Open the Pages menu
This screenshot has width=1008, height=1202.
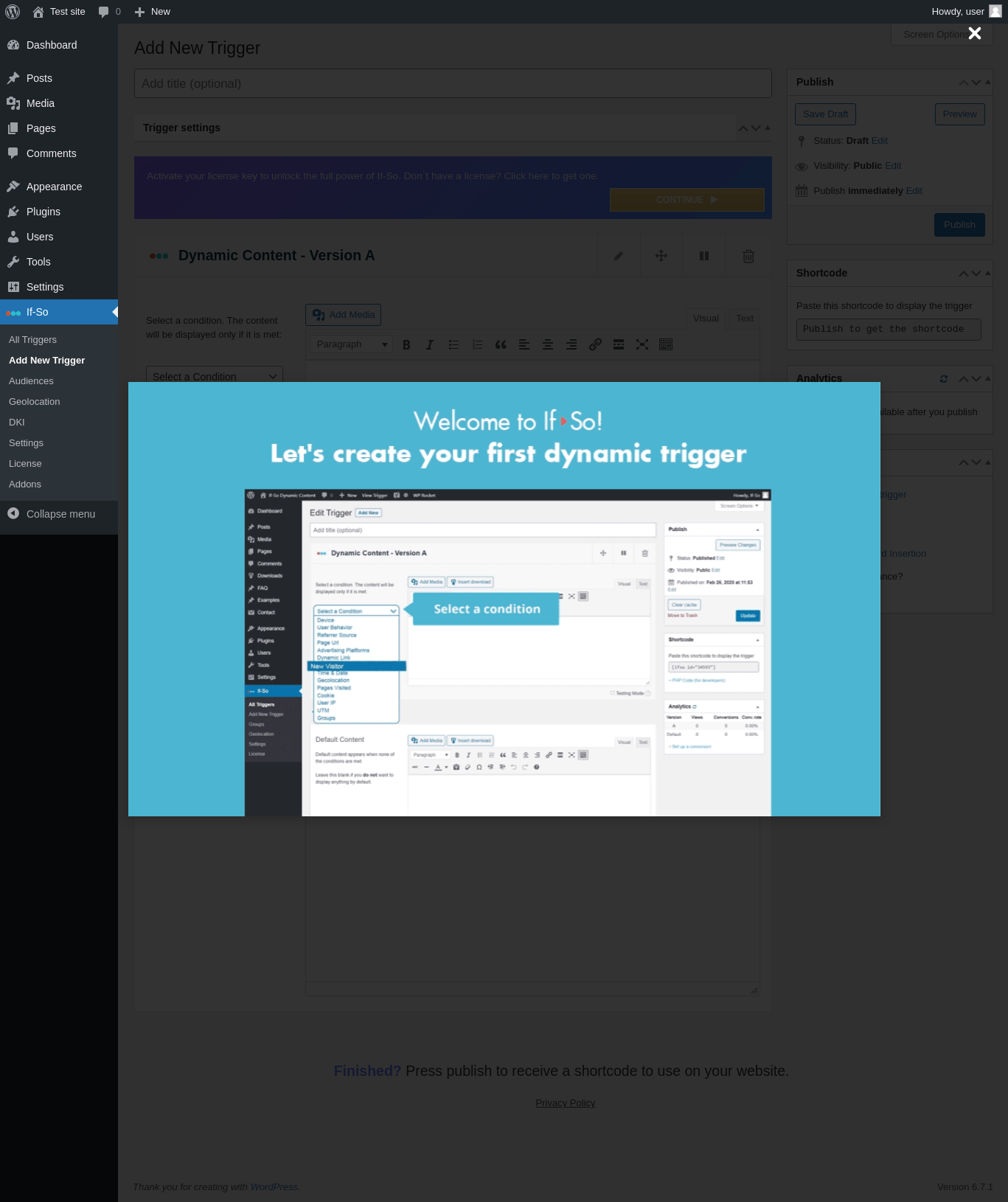(x=59, y=128)
